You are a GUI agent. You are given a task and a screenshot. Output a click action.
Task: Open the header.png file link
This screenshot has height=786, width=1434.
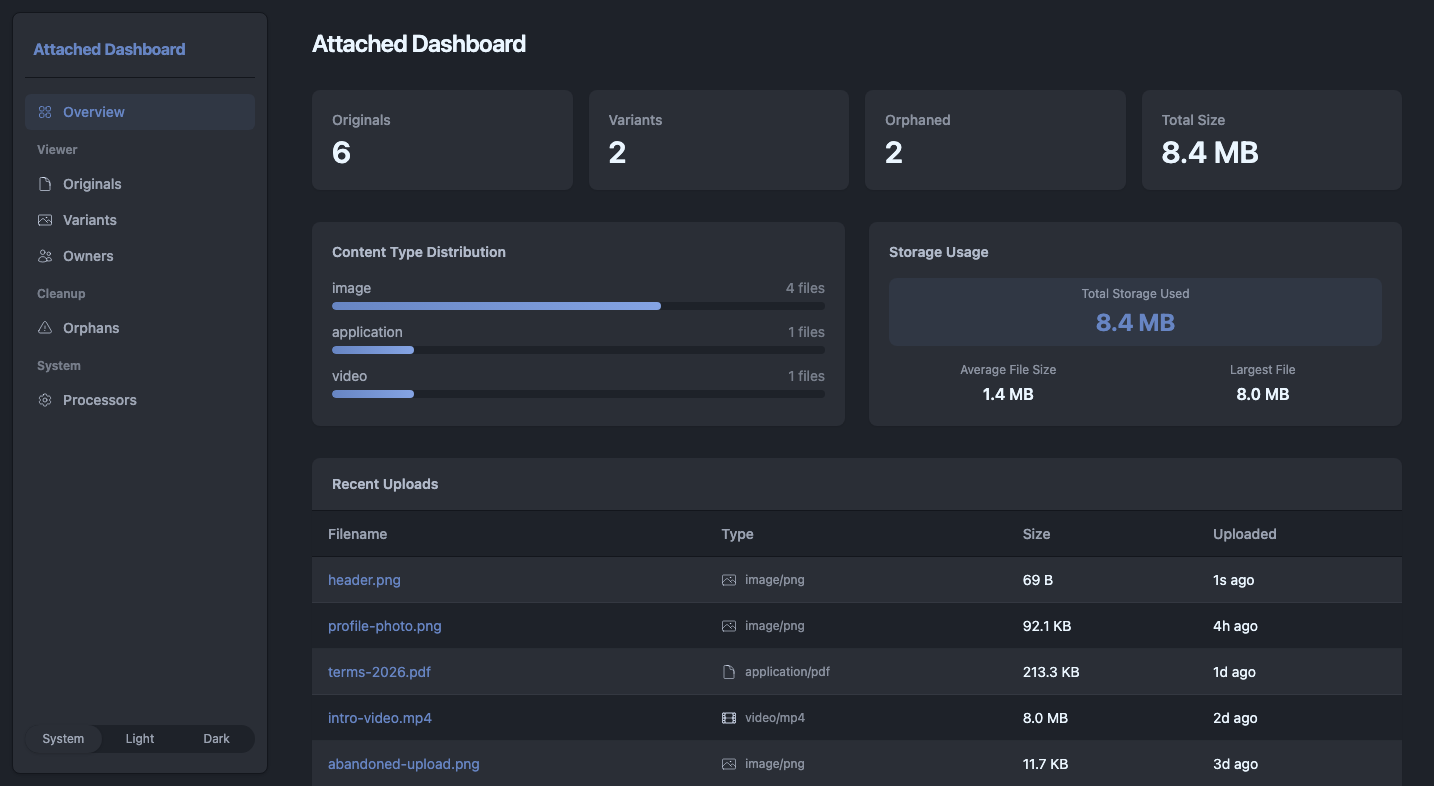(x=364, y=580)
